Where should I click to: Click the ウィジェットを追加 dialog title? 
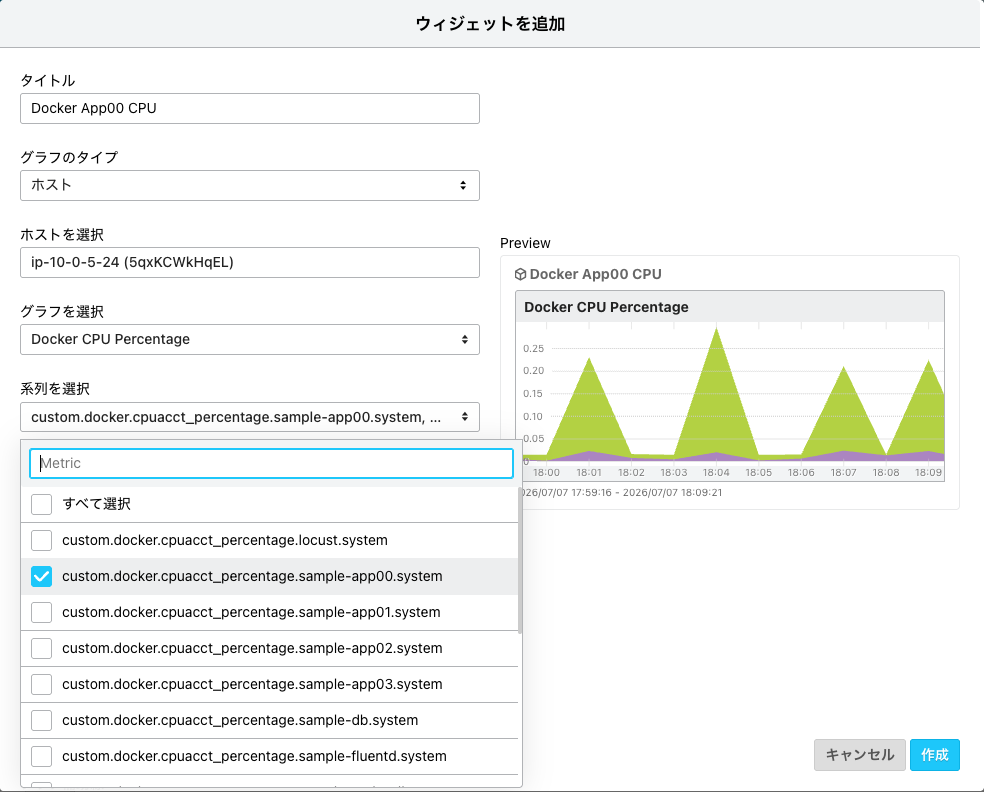(x=491, y=24)
